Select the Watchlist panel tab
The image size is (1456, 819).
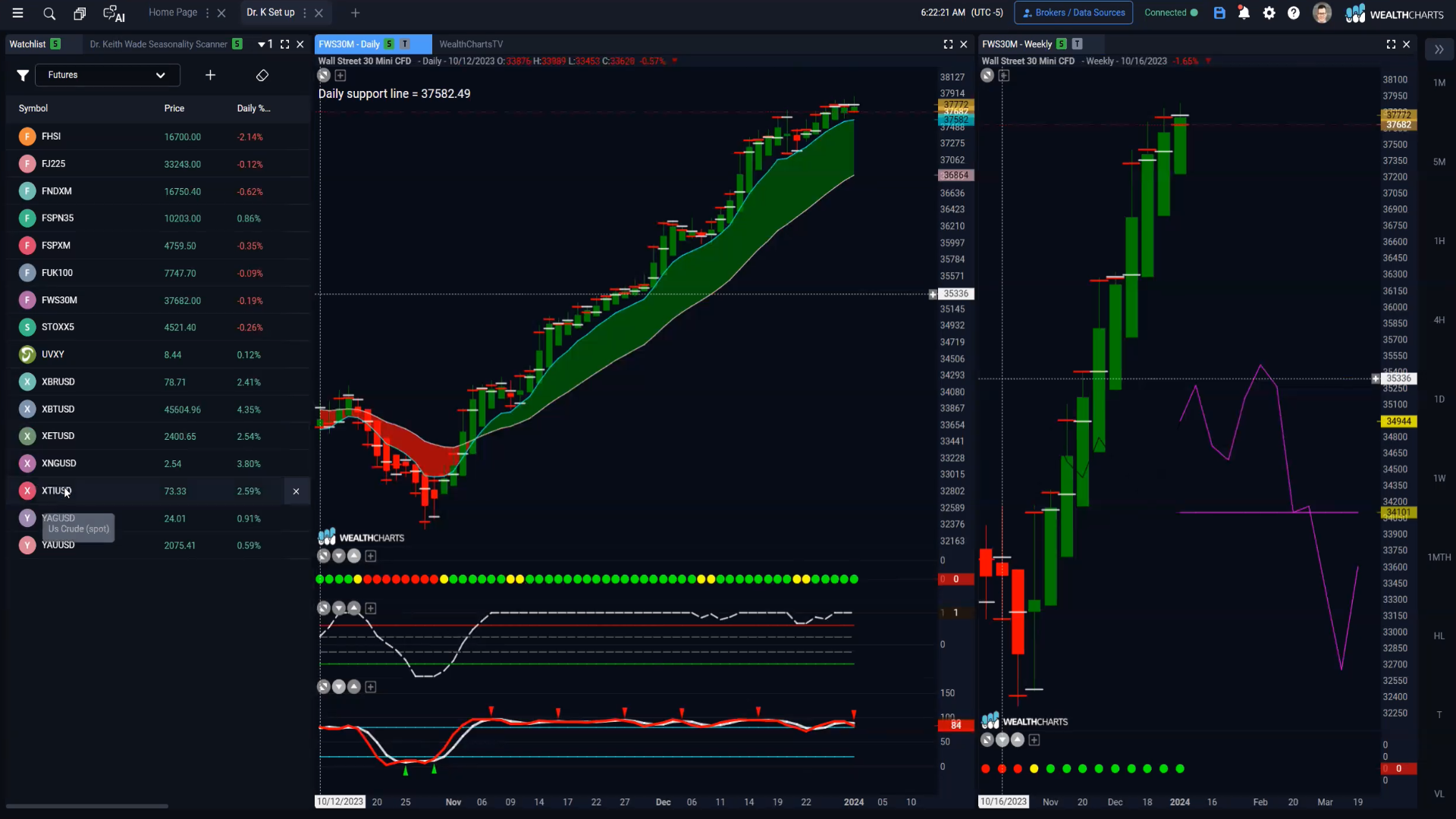click(27, 44)
